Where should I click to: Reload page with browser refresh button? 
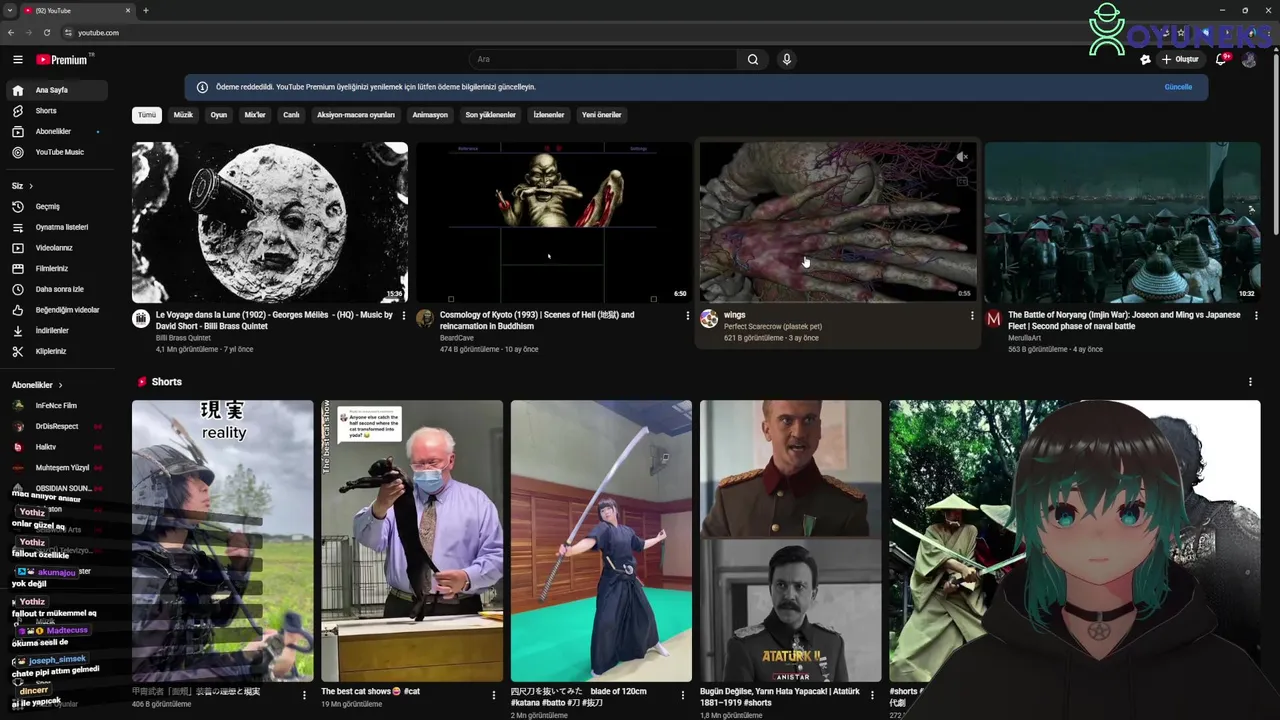46,32
